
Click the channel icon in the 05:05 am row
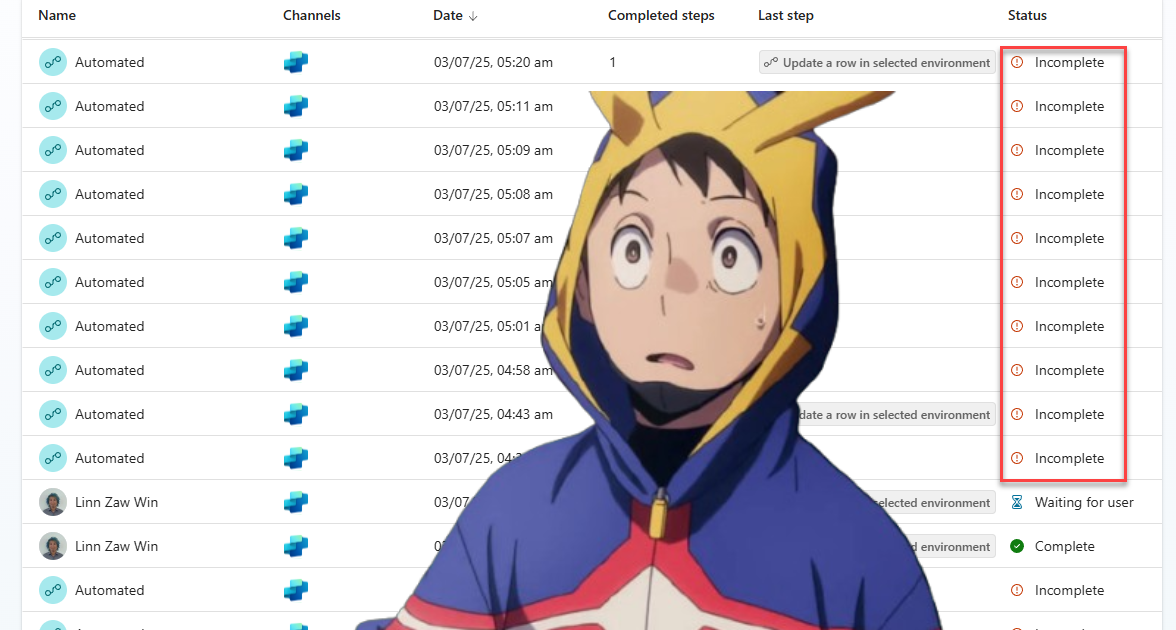296,282
